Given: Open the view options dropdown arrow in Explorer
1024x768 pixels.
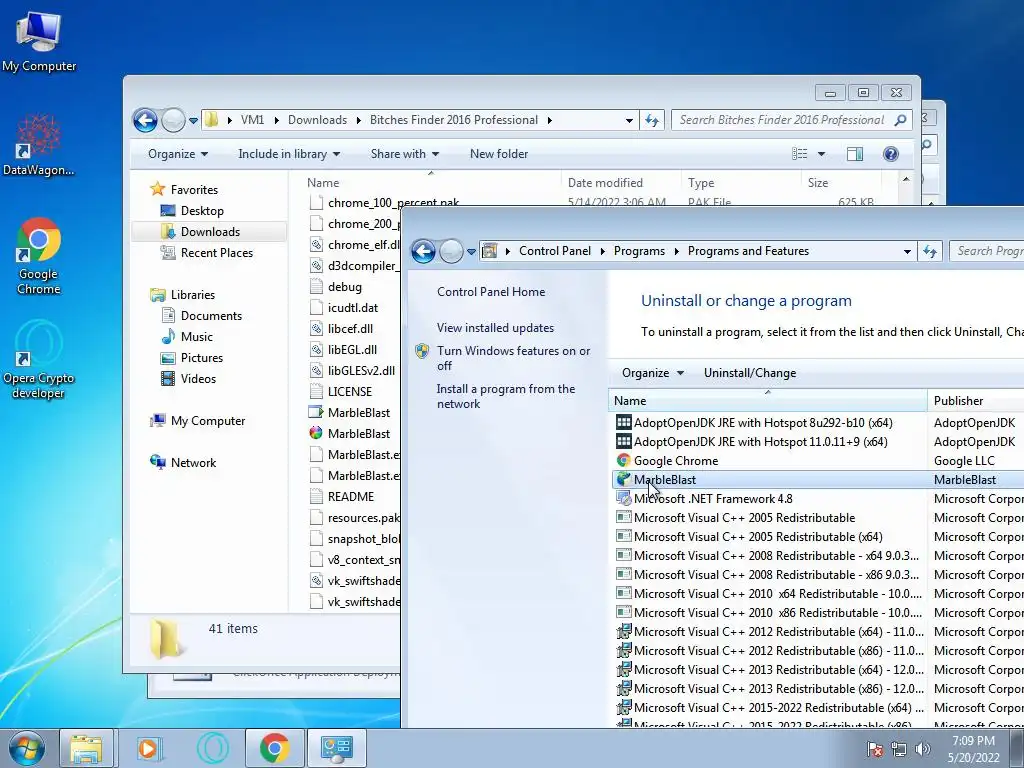Looking at the screenshot, I should 822,154.
